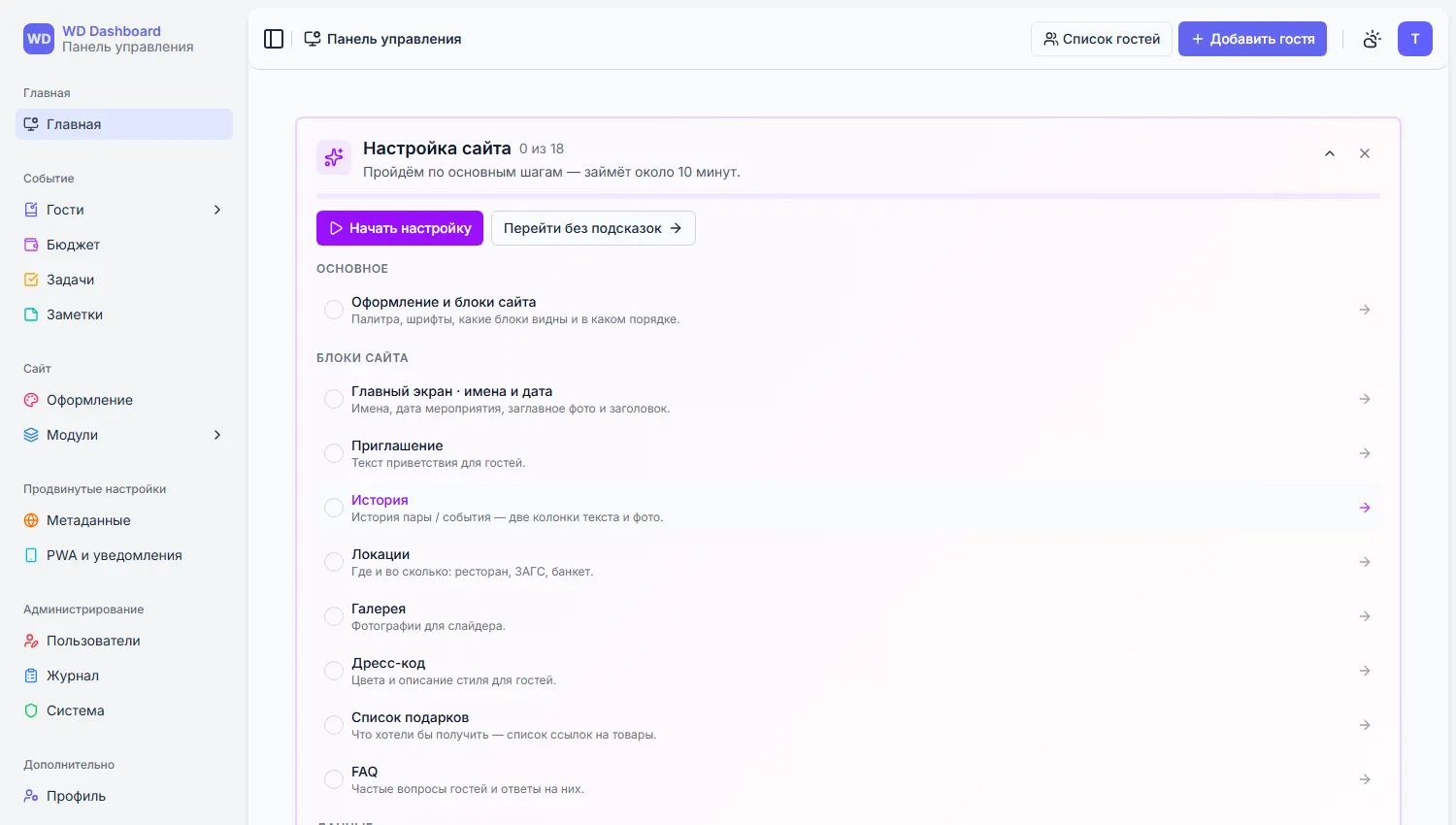Click the WD logo badge

(x=39, y=39)
